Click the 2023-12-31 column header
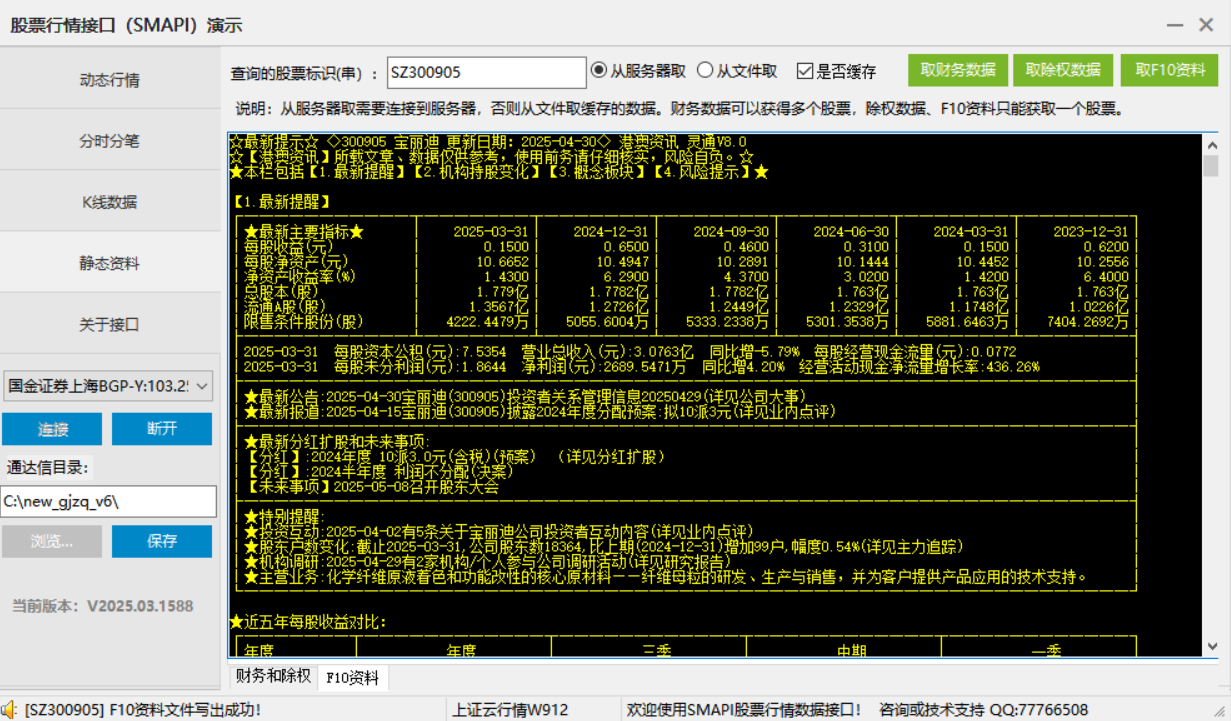Viewport: 1231px width, 721px height. (x=1091, y=231)
